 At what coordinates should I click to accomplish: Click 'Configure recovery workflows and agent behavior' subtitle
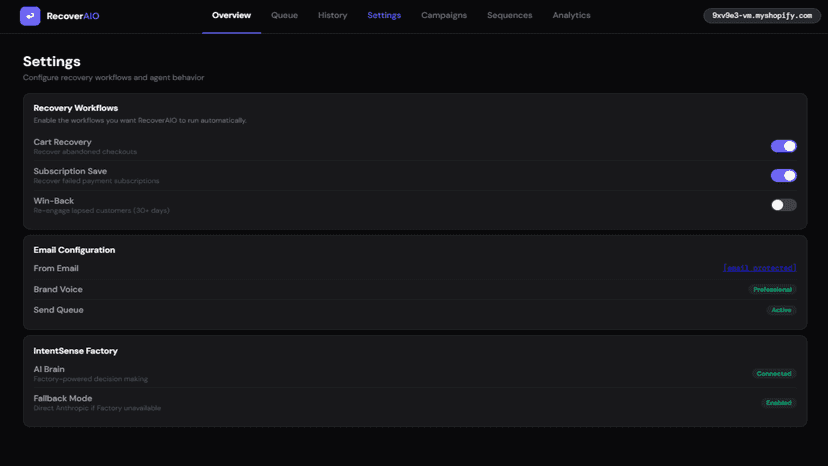(114, 77)
